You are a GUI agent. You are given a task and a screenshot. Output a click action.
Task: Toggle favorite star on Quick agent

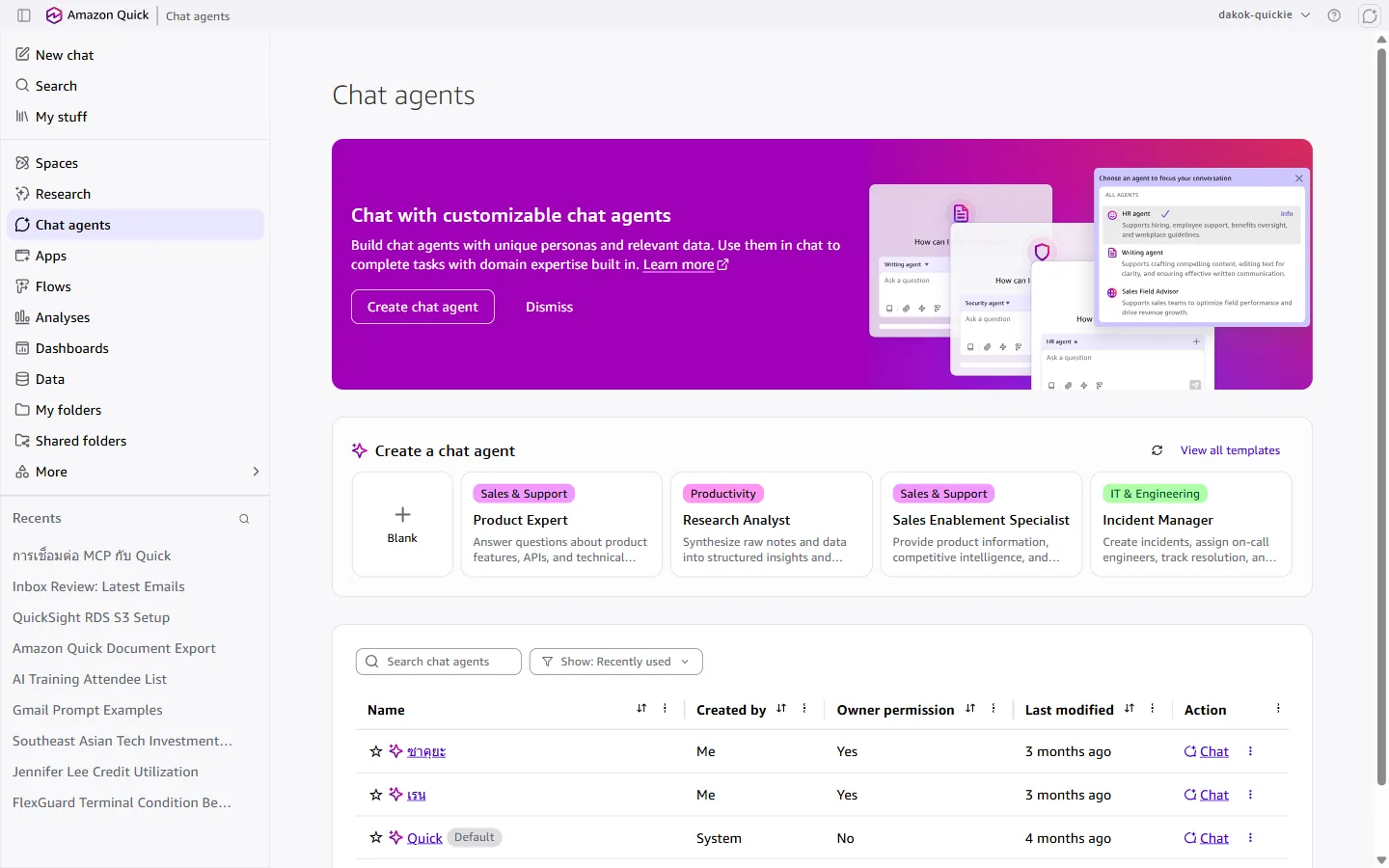point(376,838)
